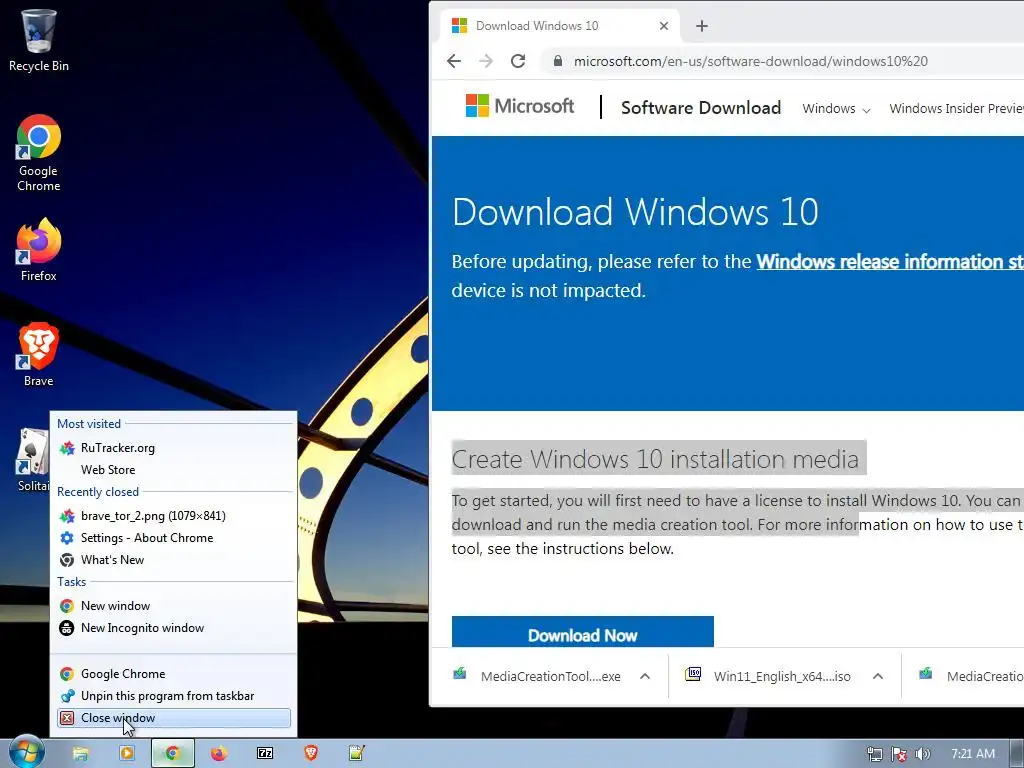Viewport: 1024px width, 768px height.
Task: Open 7-Zip from the taskbar
Action: tap(265, 754)
